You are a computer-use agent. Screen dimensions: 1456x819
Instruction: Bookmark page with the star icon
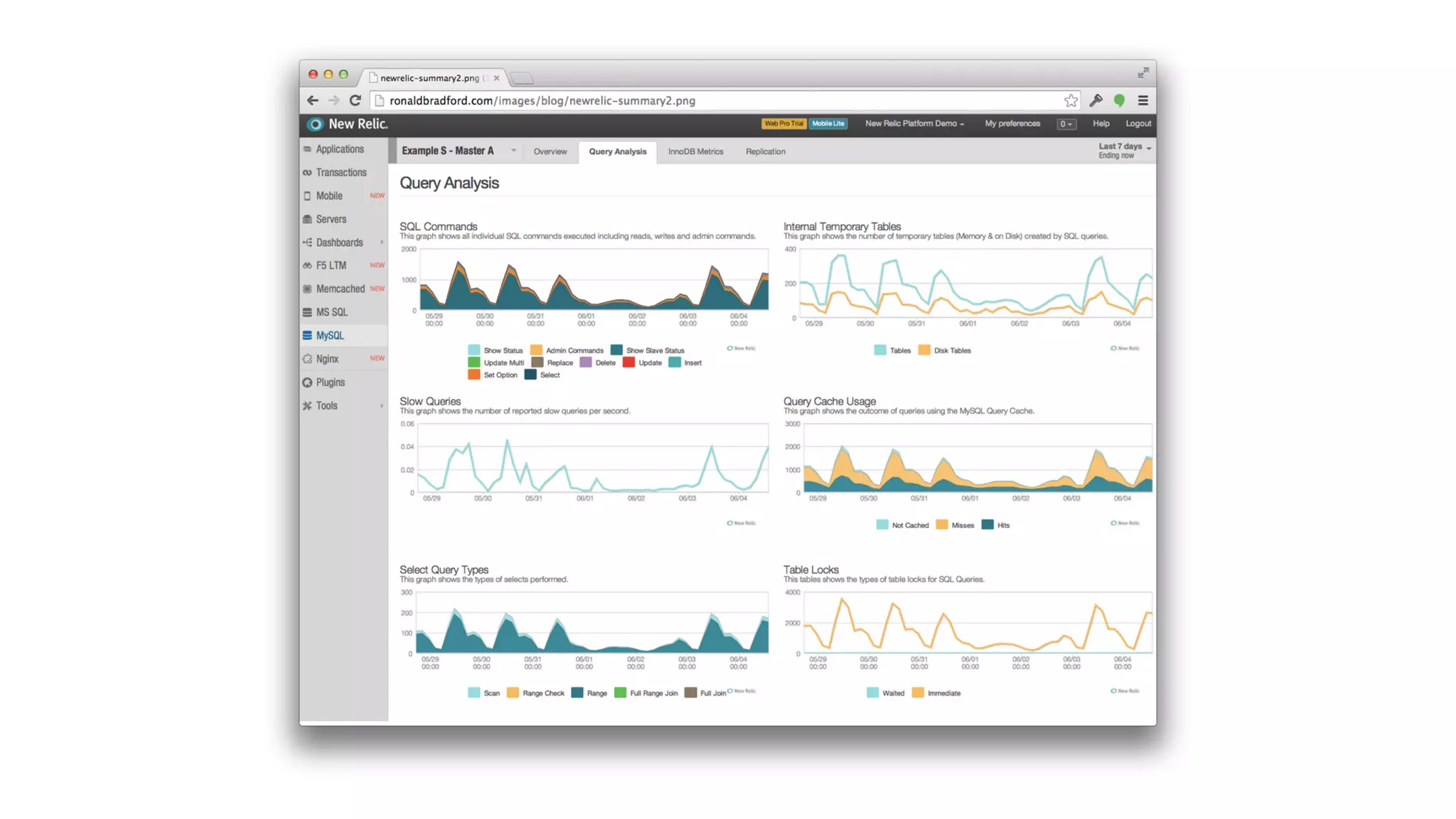1071,100
